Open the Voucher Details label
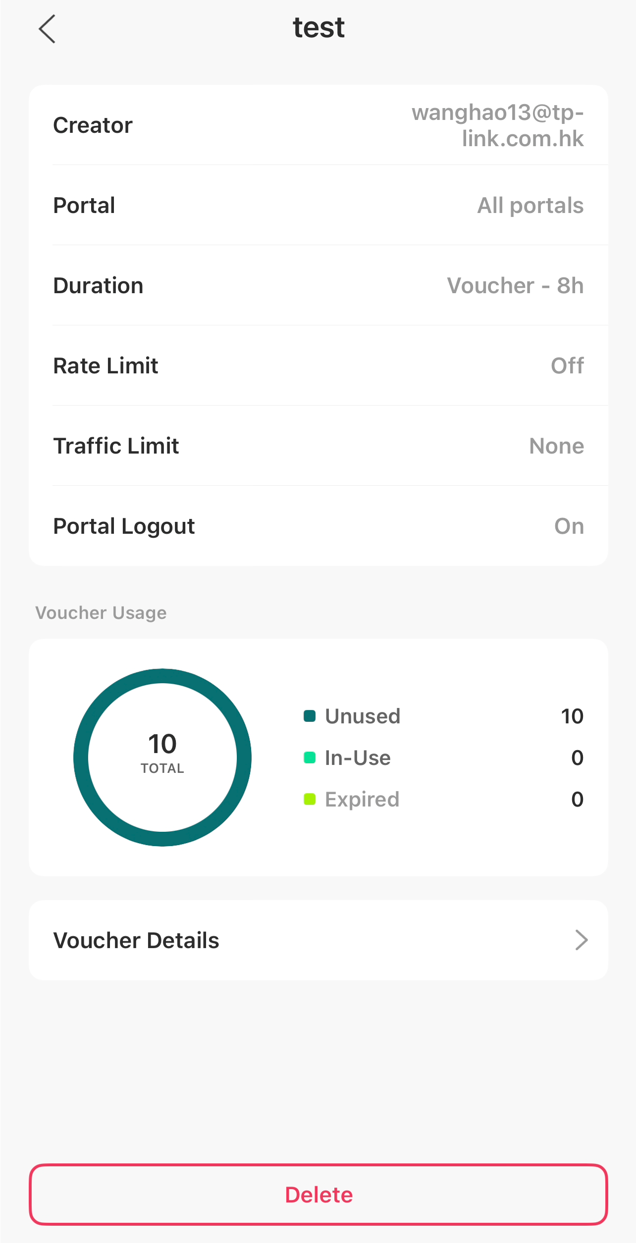 [136, 940]
